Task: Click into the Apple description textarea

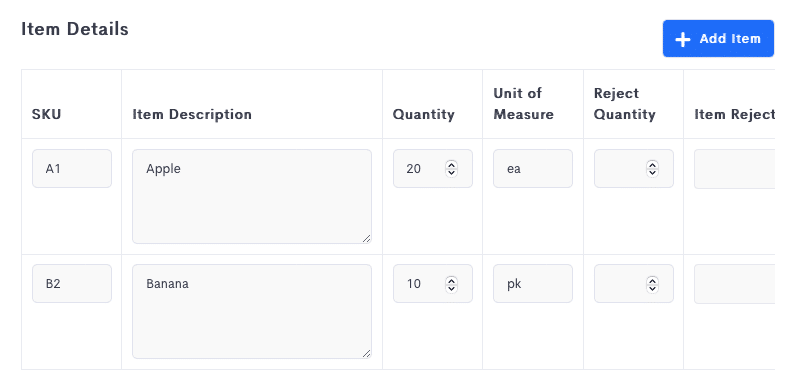Action: pyautogui.click(x=252, y=196)
